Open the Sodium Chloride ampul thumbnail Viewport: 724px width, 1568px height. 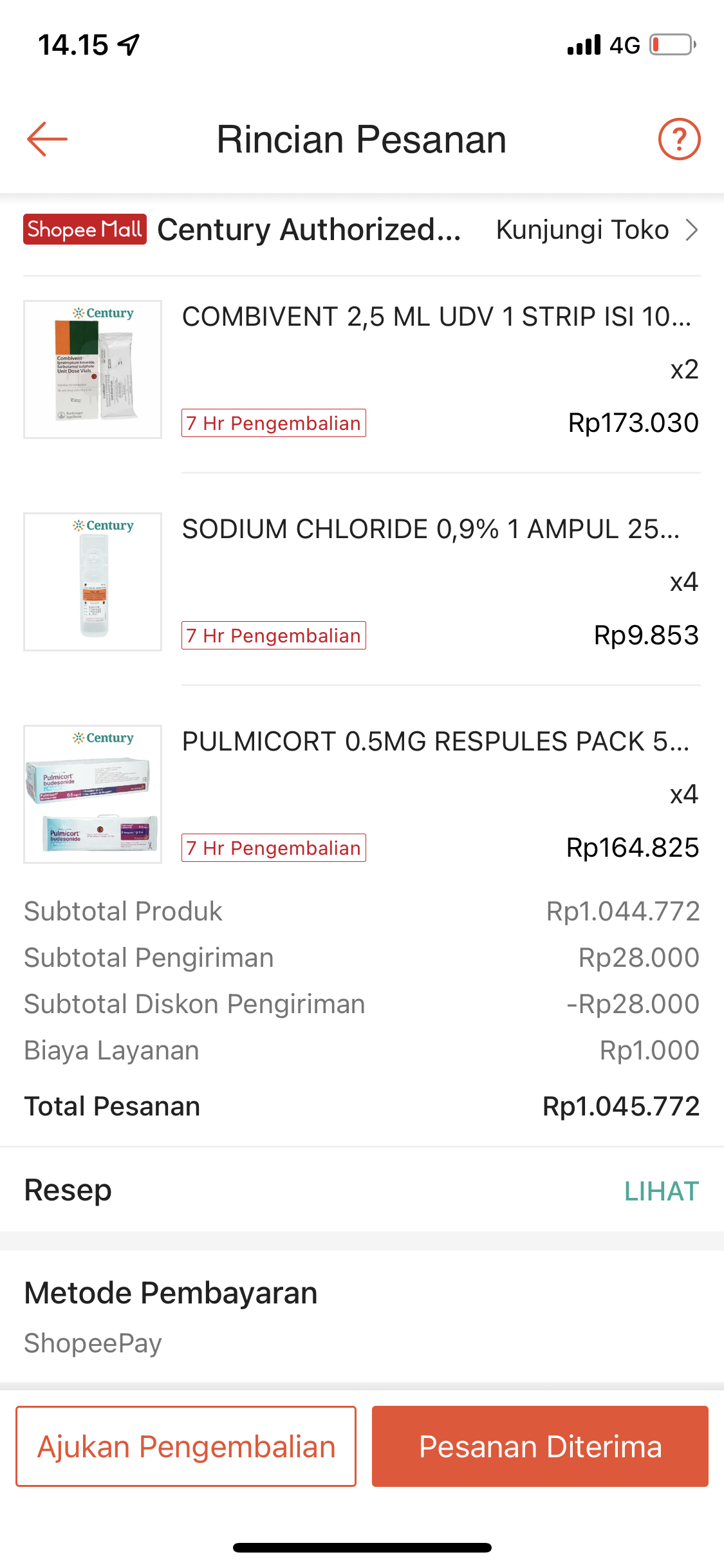[x=93, y=582]
